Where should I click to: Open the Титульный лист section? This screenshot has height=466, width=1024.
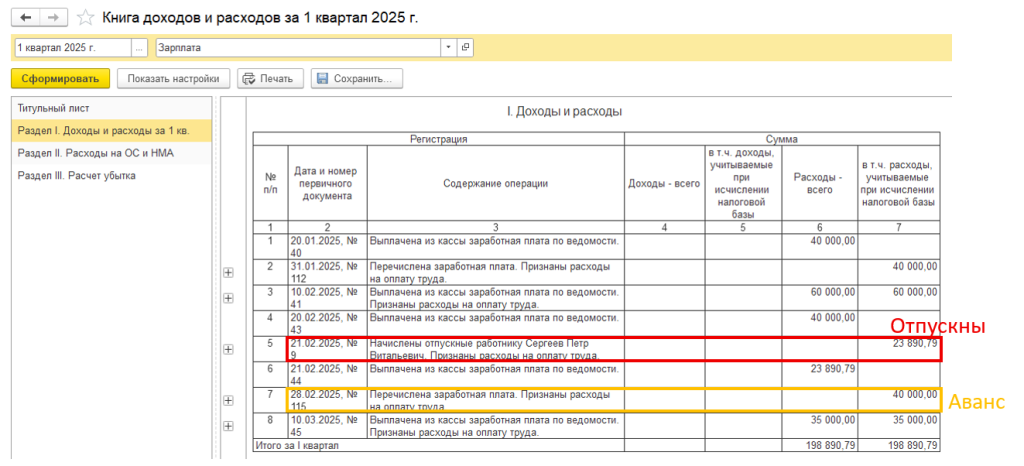tap(50, 108)
